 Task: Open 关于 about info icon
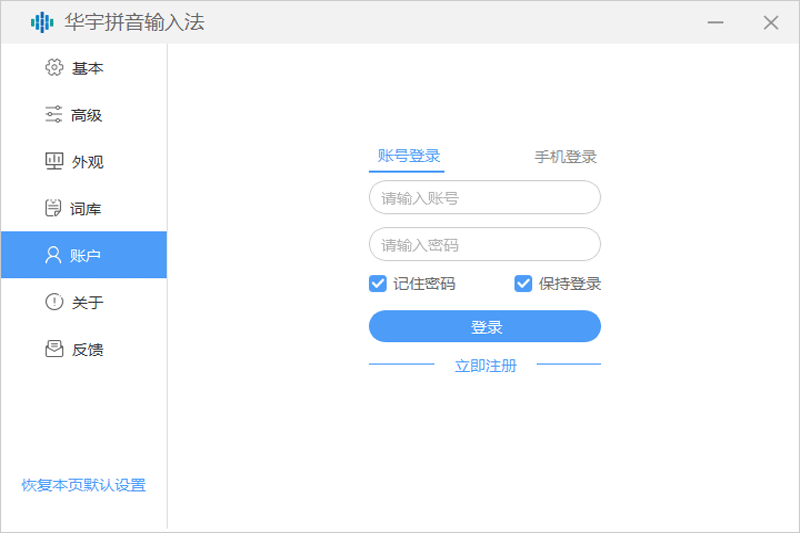[x=54, y=302]
